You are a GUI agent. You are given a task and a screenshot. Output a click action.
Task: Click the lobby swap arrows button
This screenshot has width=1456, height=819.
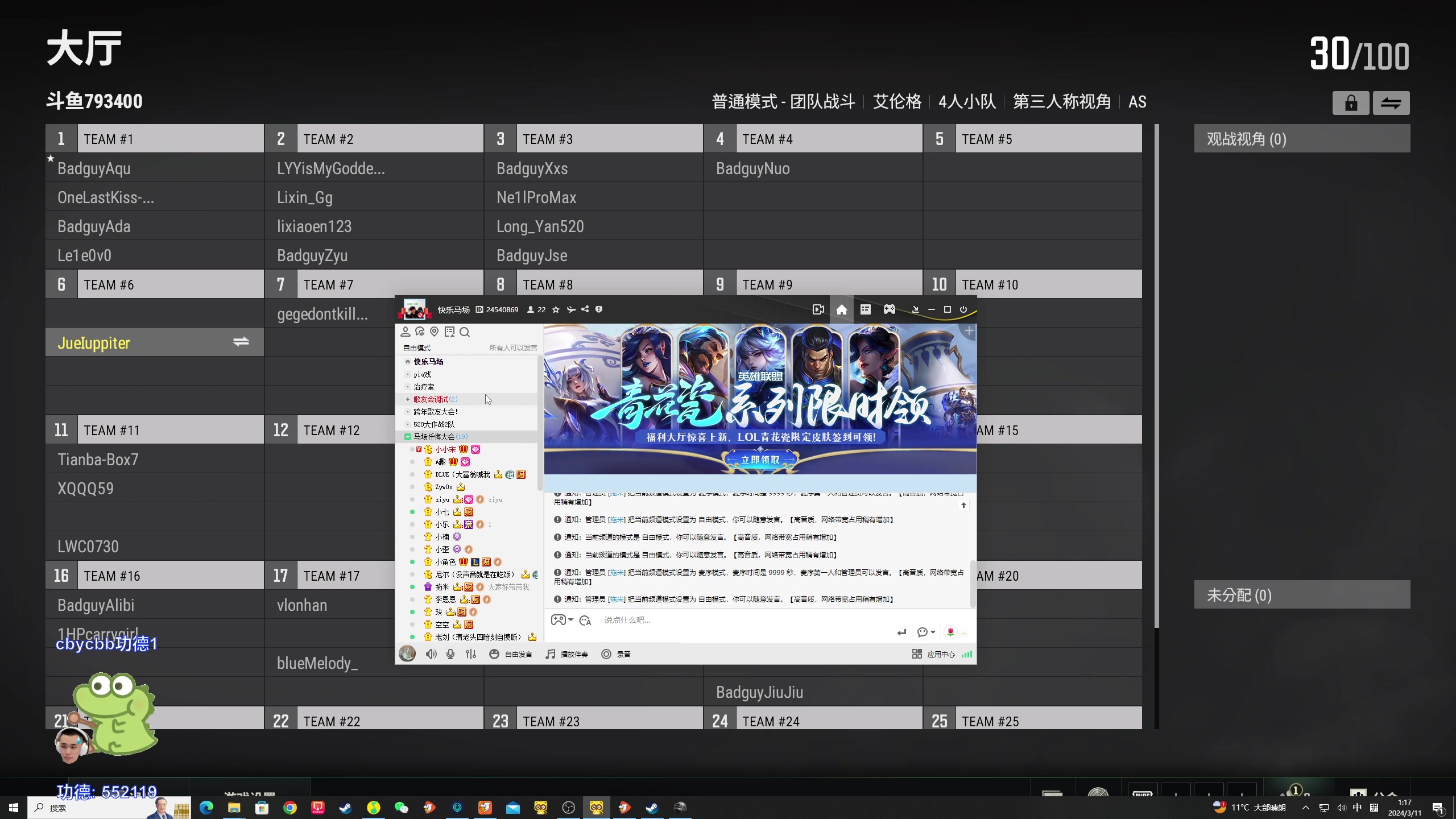click(1391, 103)
